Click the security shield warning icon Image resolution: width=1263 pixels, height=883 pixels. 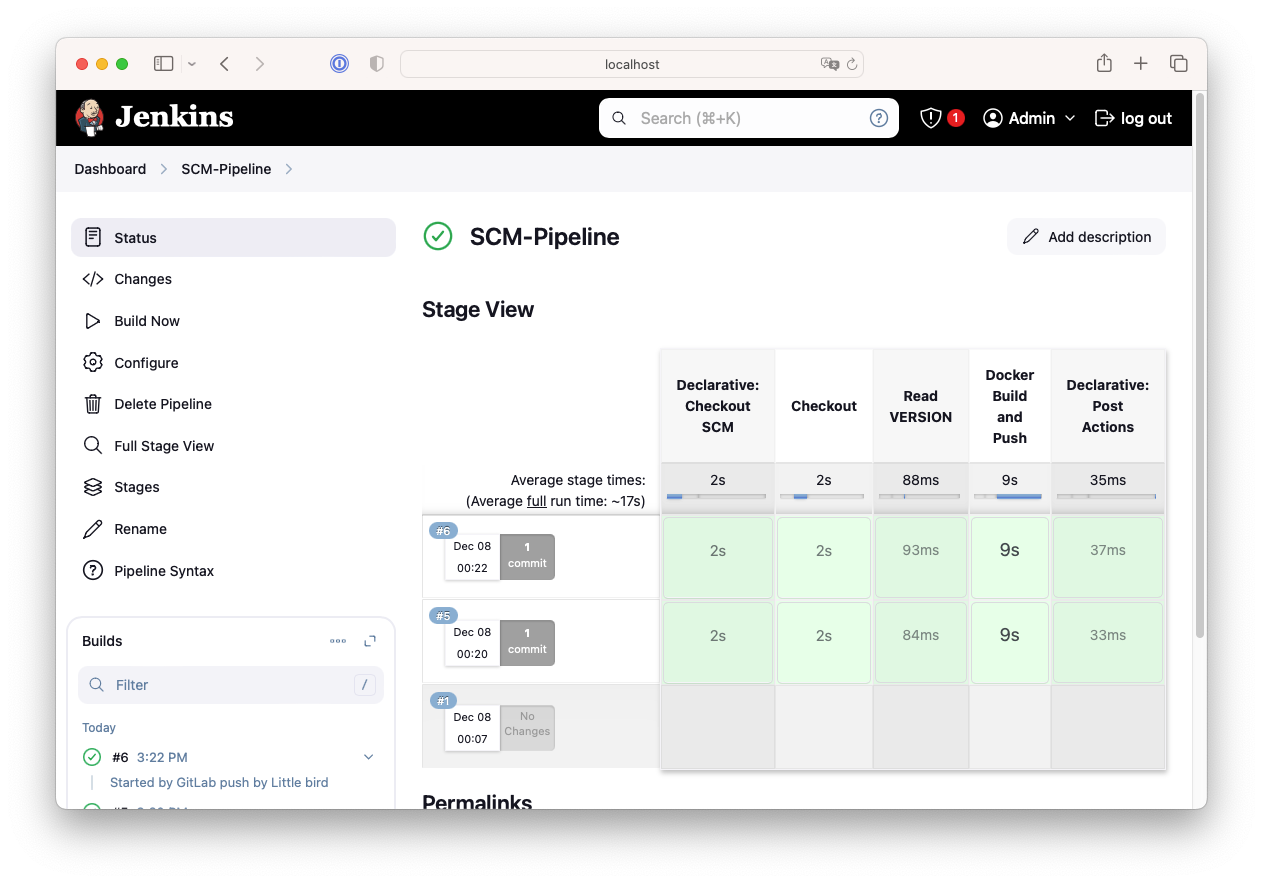coord(930,118)
